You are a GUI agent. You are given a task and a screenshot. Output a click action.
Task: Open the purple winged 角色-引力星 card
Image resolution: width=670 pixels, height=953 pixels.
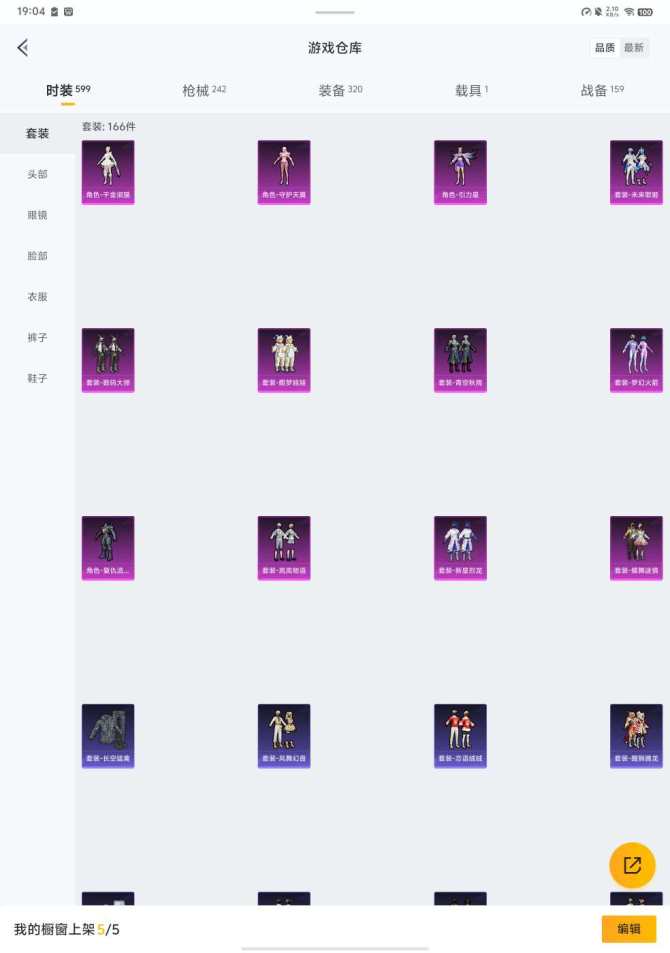tap(460, 172)
